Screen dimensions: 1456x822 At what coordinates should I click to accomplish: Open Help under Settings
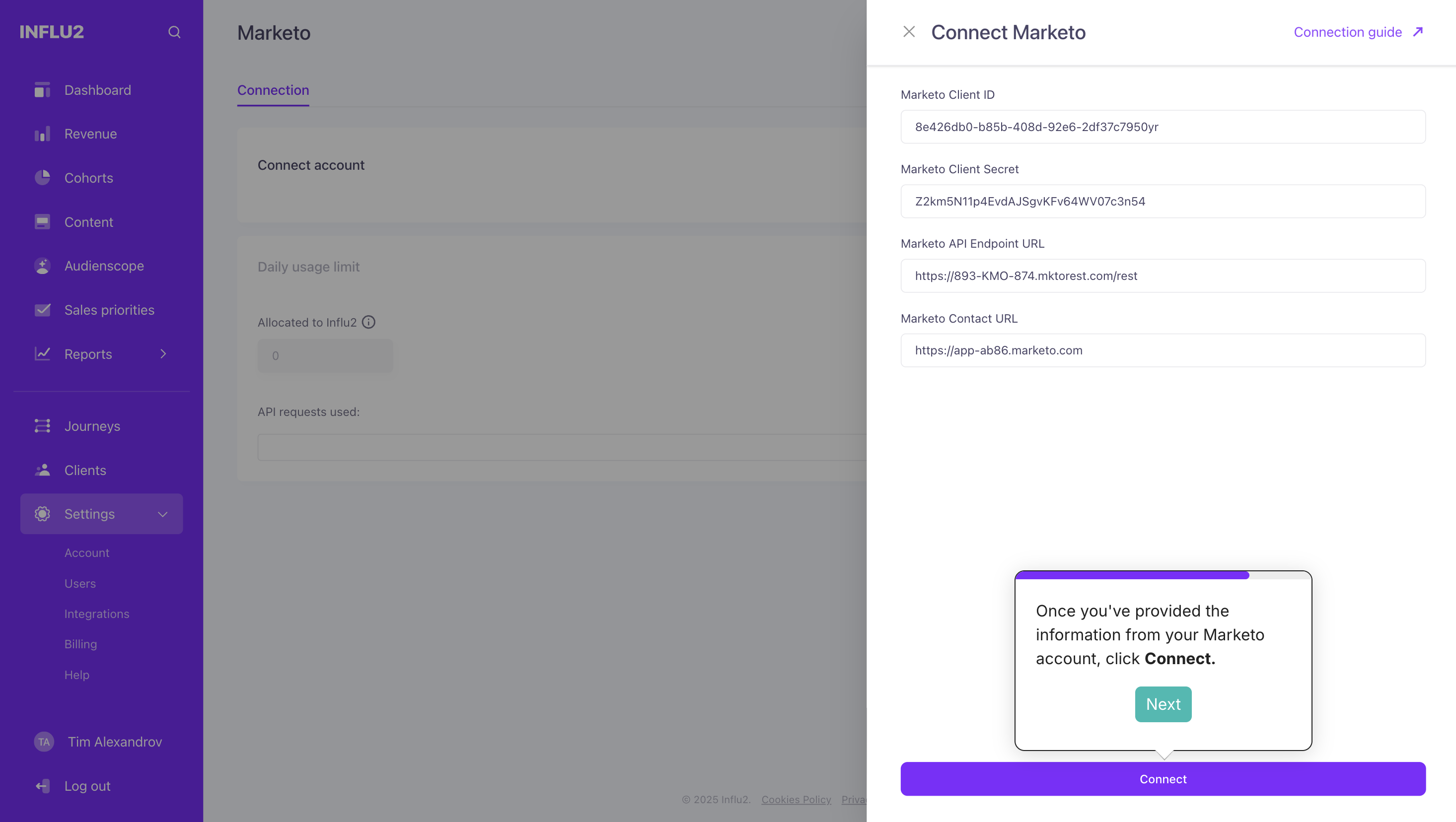click(77, 675)
